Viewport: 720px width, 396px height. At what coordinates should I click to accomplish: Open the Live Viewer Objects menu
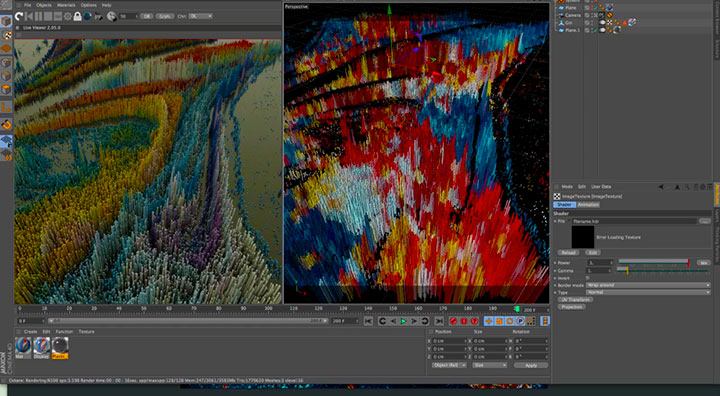pyautogui.click(x=44, y=5)
